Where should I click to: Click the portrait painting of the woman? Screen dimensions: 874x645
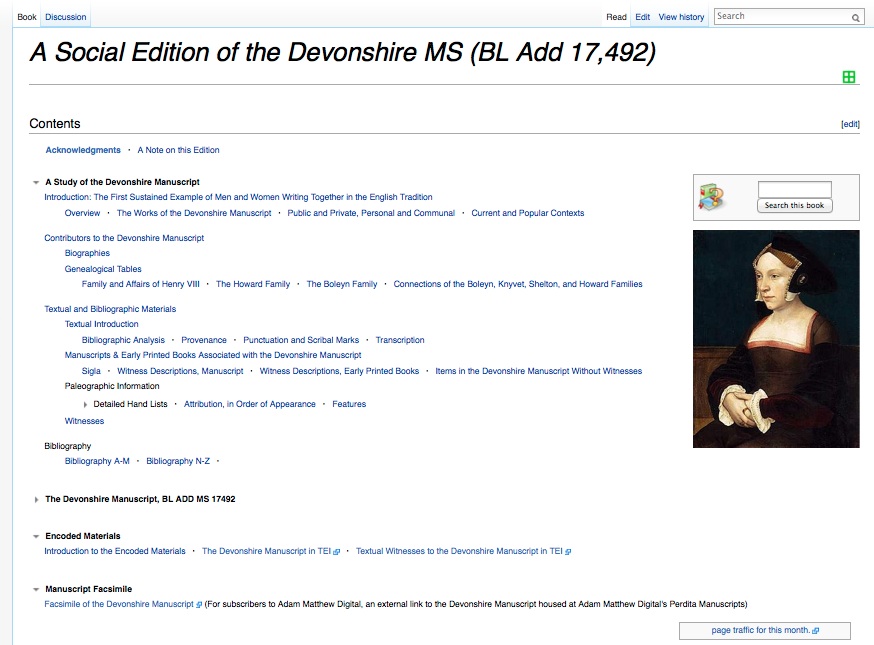[x=776, y=339]
